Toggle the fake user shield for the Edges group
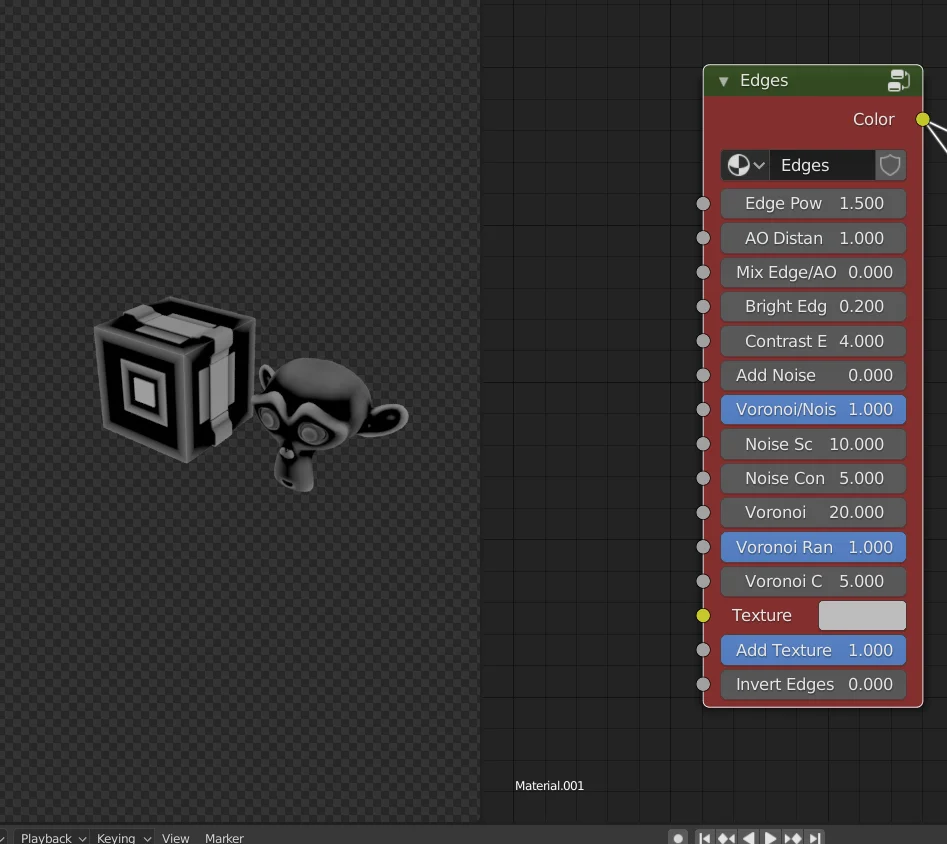 tap(889, 165)
